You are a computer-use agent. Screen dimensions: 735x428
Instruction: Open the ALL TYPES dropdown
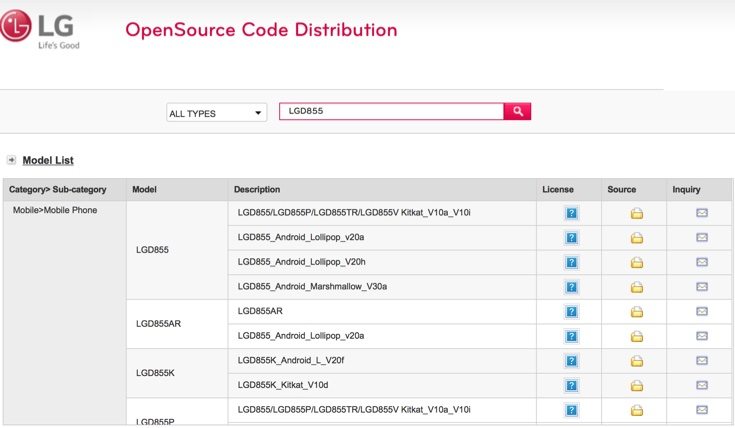(x=217, y=113)
